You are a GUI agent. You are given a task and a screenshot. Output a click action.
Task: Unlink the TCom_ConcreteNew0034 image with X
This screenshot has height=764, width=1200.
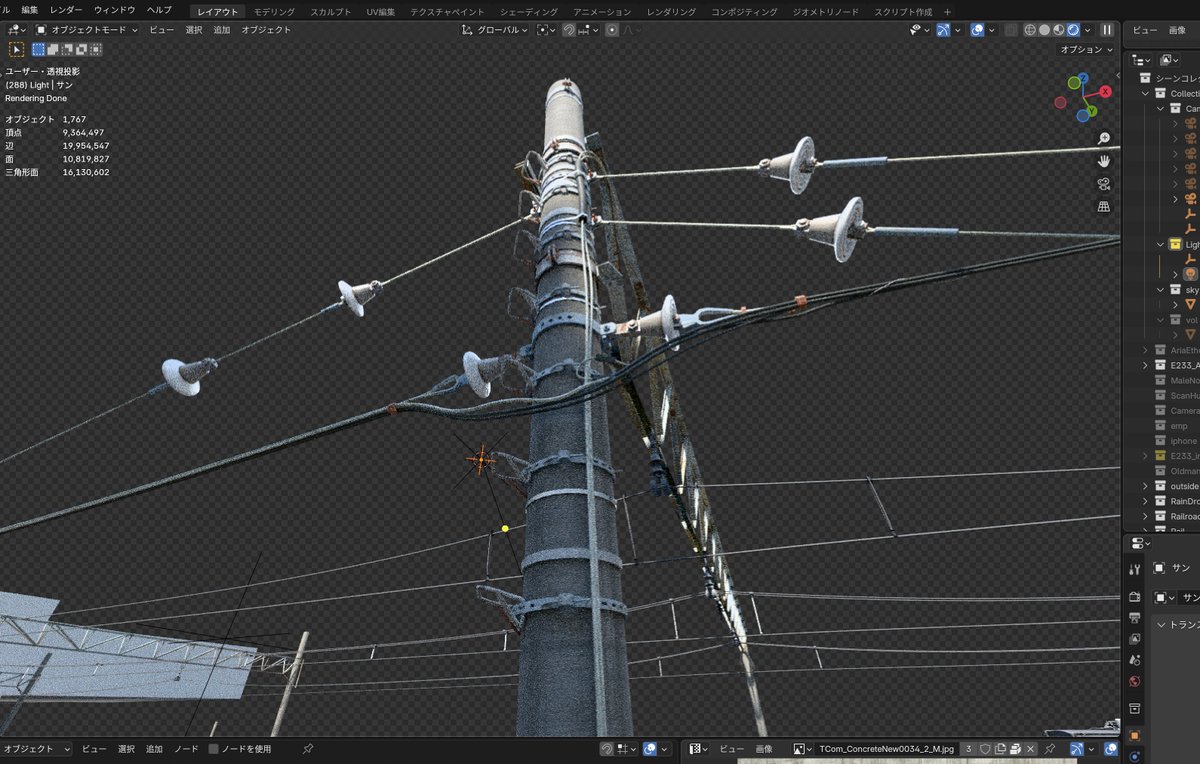[x=1030, y=749]
